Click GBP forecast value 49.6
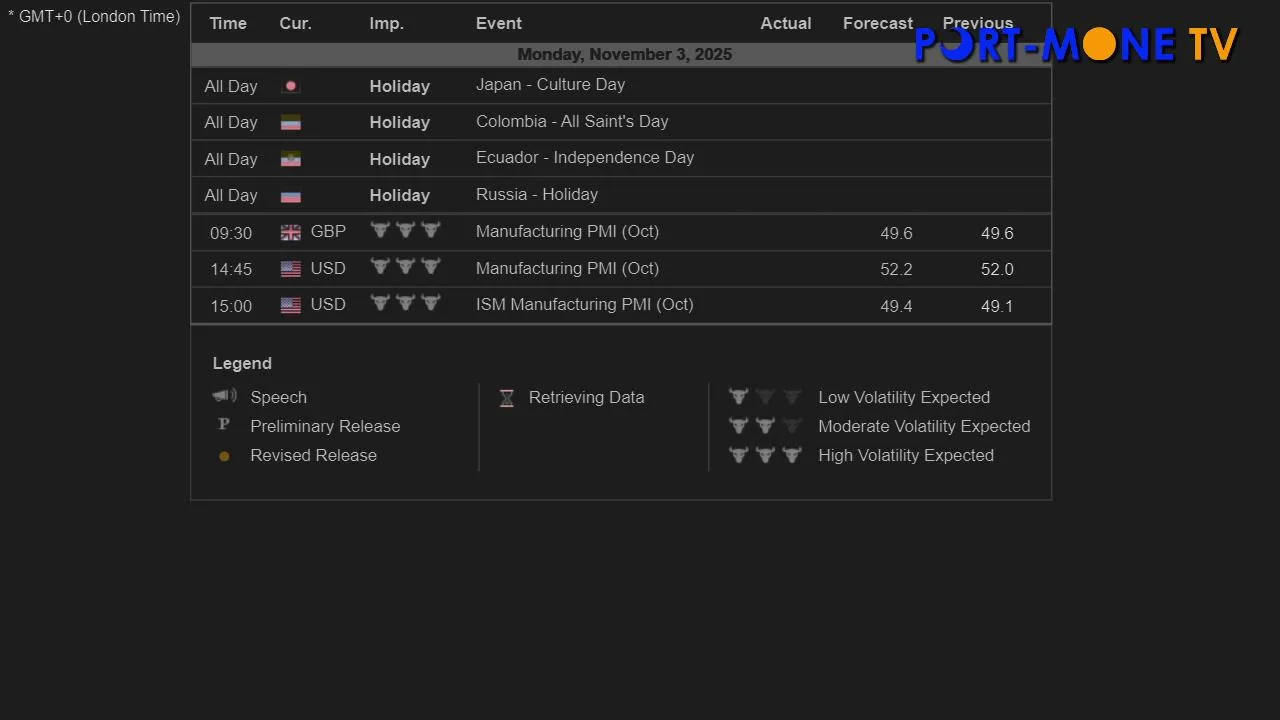Screen dimensions: 1280x720 pyautogui.click(x=896, y=233)
